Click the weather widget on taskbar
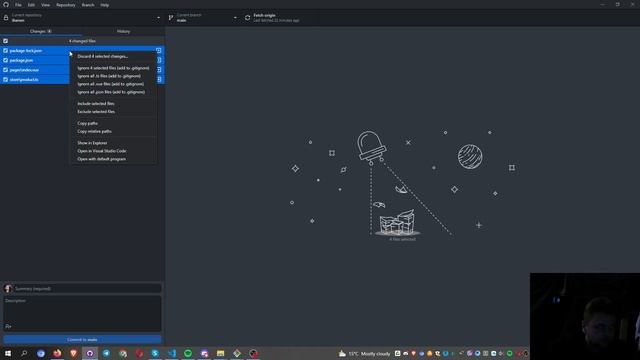Screen dimensions: 640x360 pos(364,353)
